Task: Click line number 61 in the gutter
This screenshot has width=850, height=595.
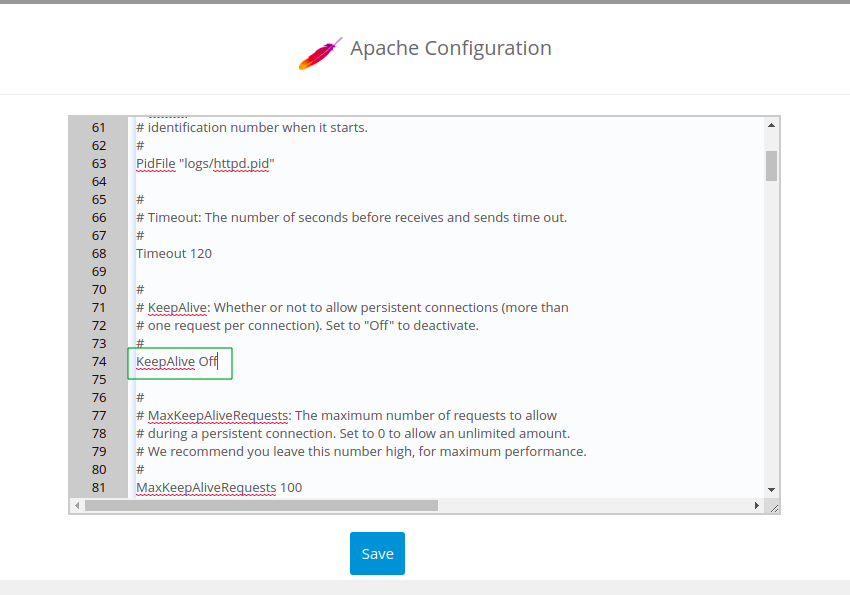Action: 99,127
